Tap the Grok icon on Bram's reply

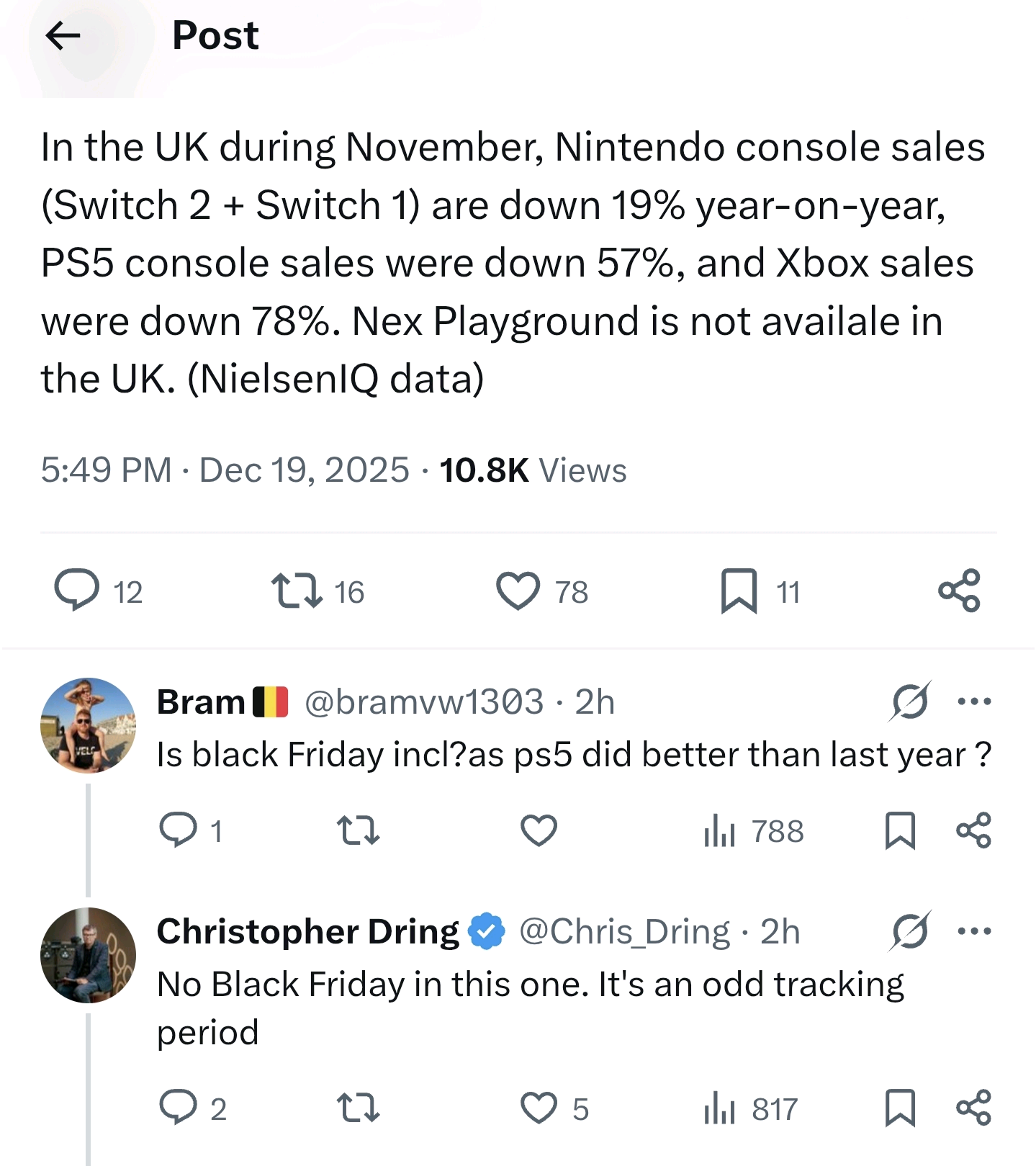910,701
